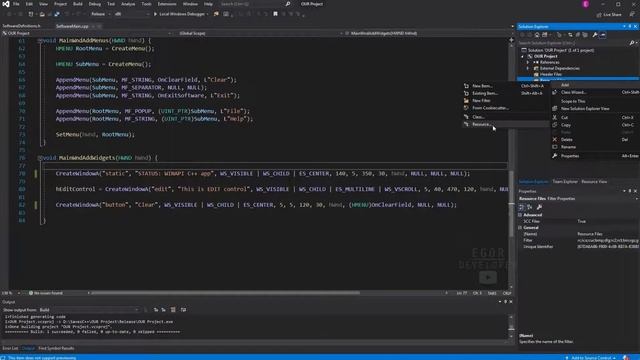Collapse the OUR Project tree node

tap(523, 56)
